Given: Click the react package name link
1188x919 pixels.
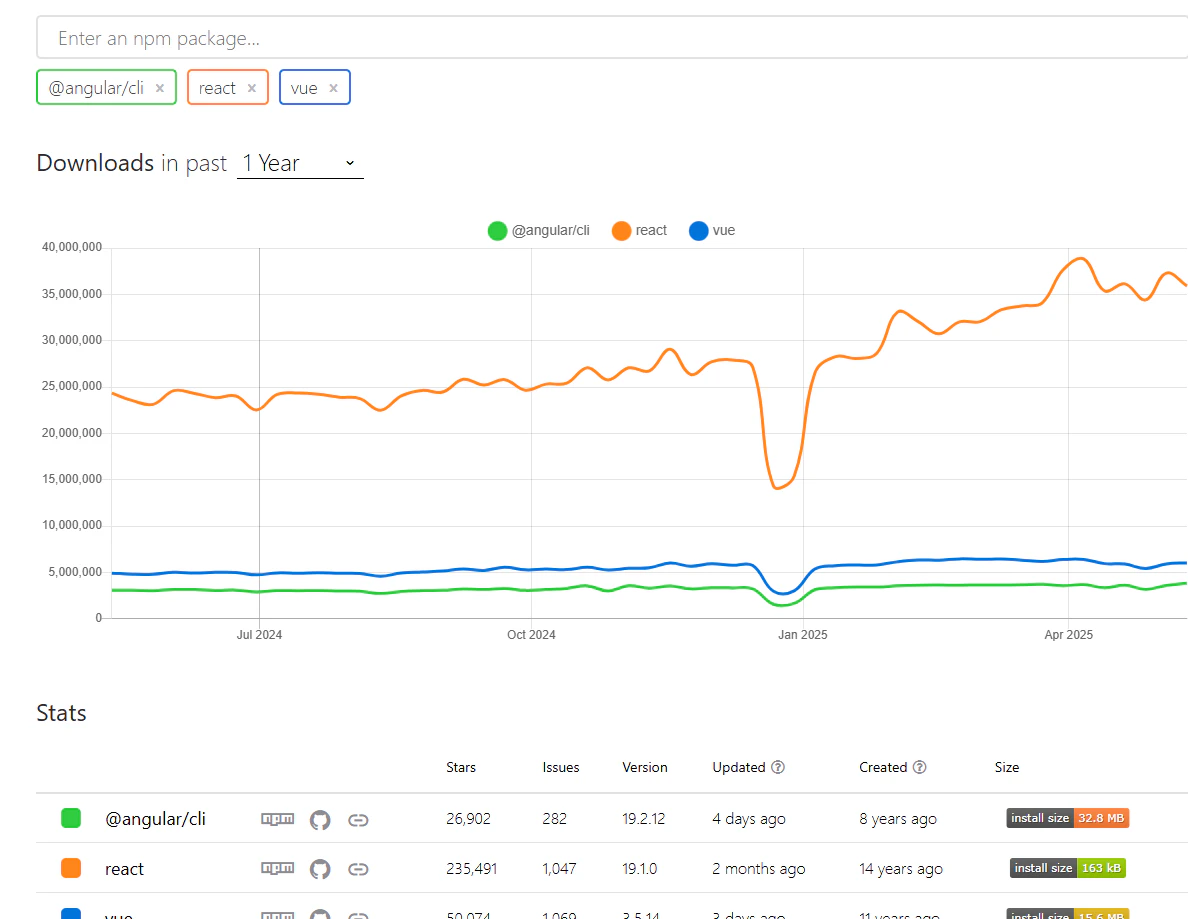Looking at the screenshot, I should pyautogui.click(x=124, y=869).
